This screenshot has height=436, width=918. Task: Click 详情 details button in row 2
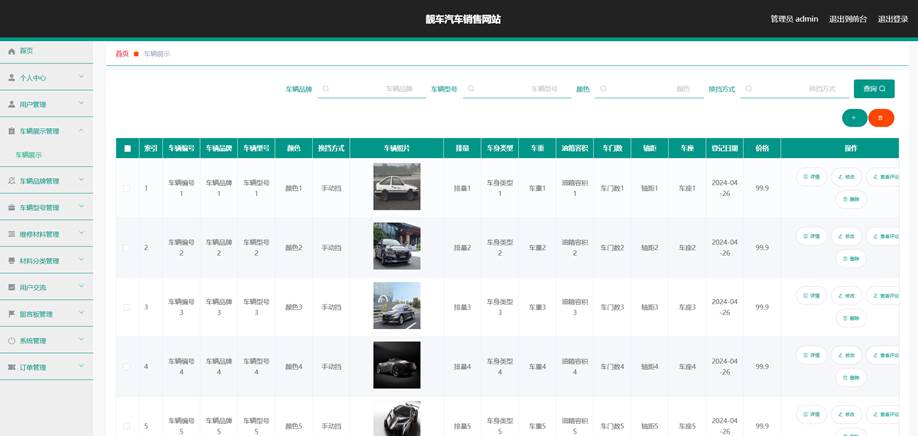point(811,236)
